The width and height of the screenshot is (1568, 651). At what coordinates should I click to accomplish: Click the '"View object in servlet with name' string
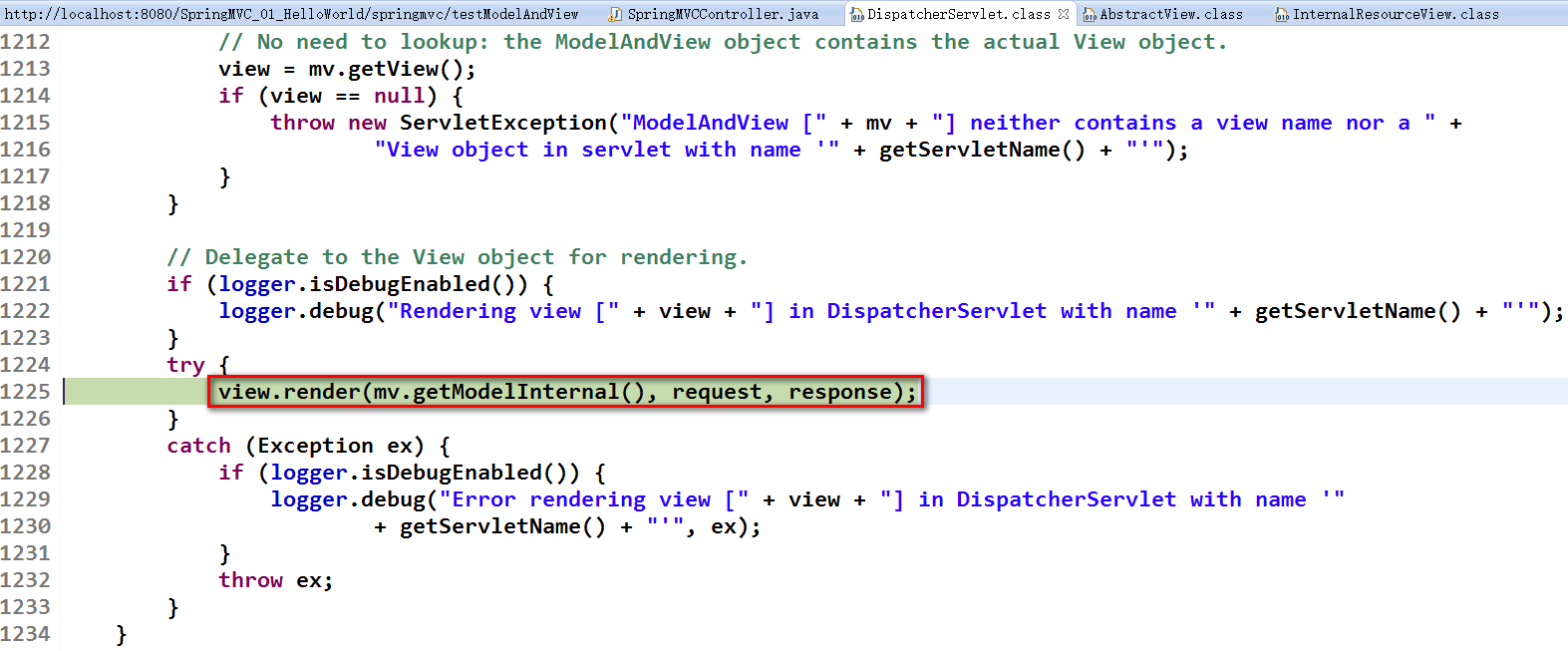[607, 150]
